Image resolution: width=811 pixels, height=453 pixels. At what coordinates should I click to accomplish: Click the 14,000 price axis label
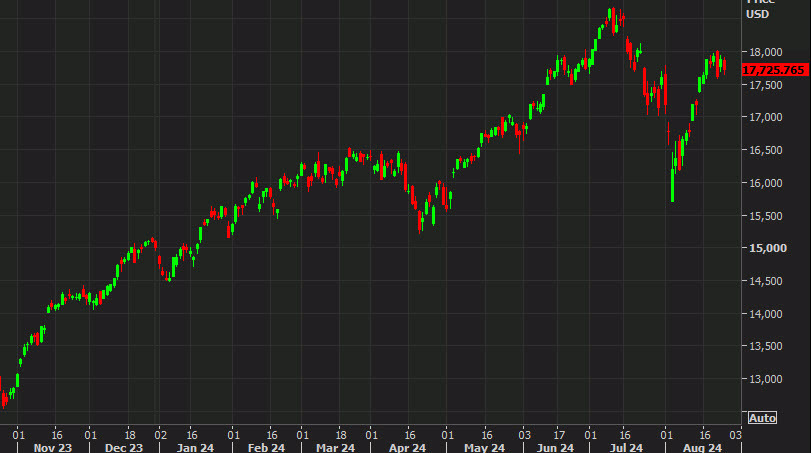click(765, 314)
